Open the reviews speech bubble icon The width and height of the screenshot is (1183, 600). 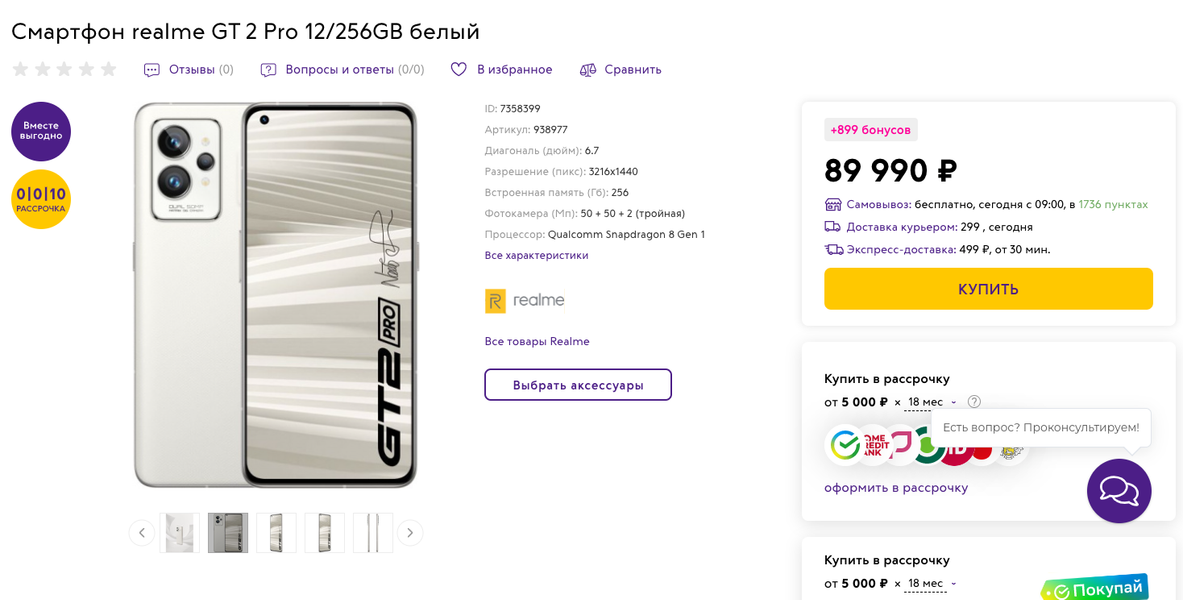click(x=152, y=70)
